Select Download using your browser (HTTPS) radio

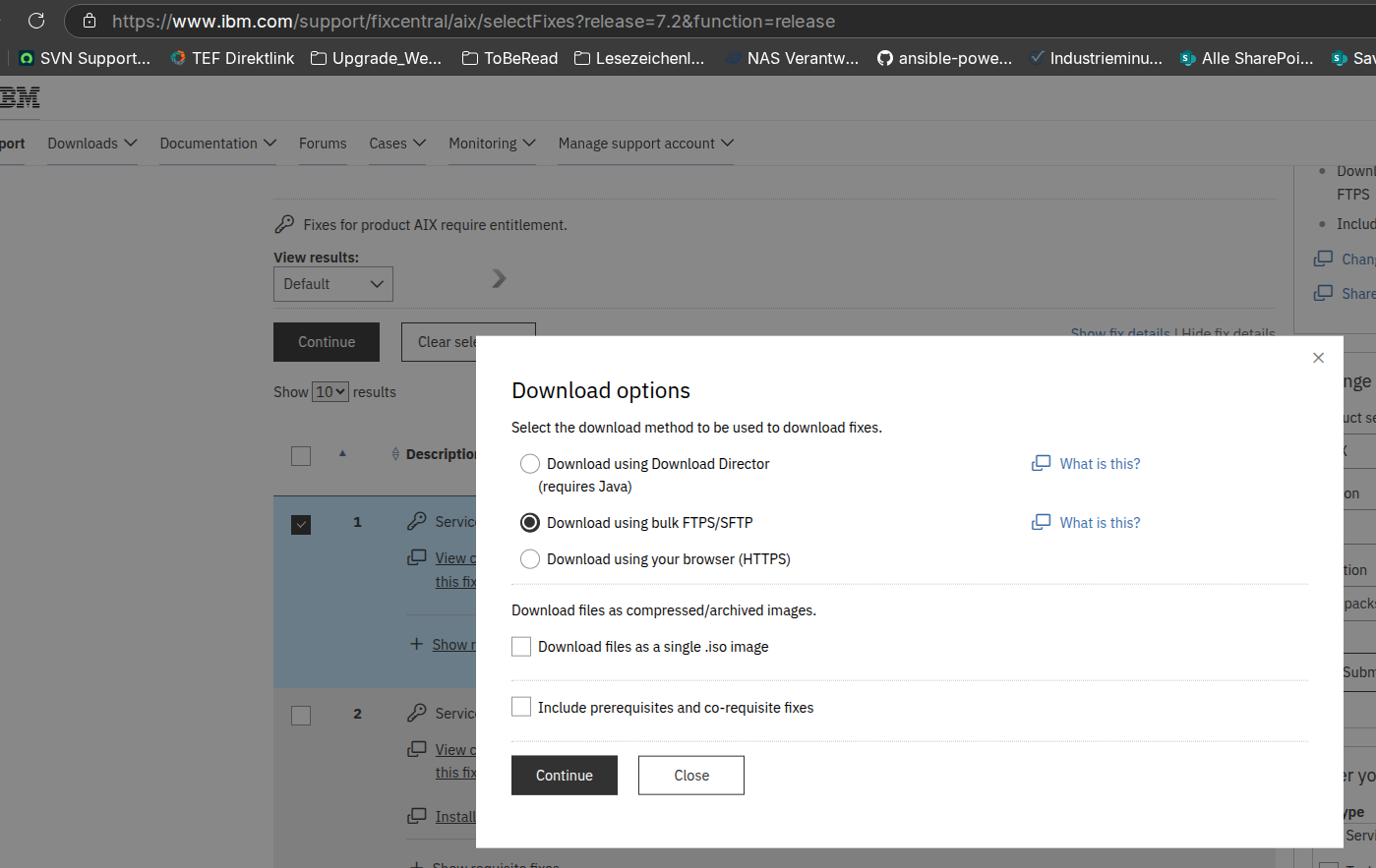[x=530, y=559]
